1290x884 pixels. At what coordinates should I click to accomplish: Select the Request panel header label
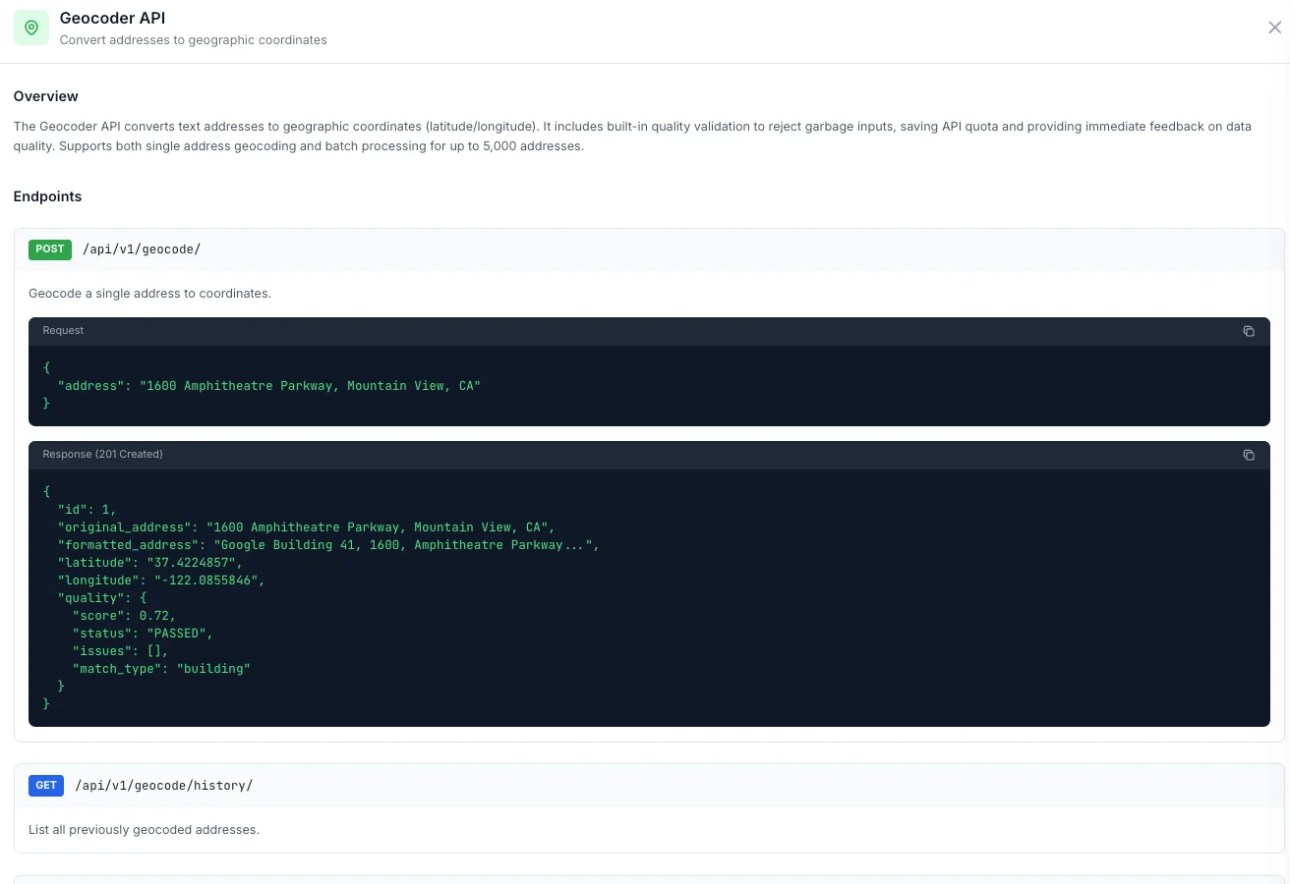(x=62, y=330)
